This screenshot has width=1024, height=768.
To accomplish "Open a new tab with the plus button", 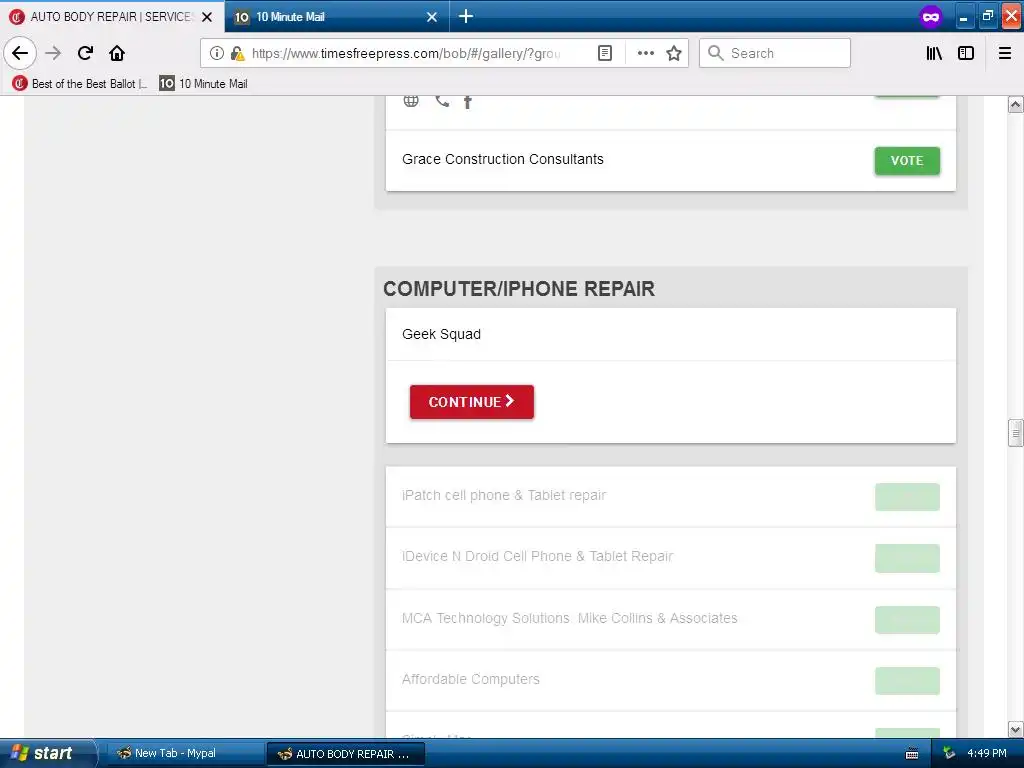I will (x=466, y=16).
